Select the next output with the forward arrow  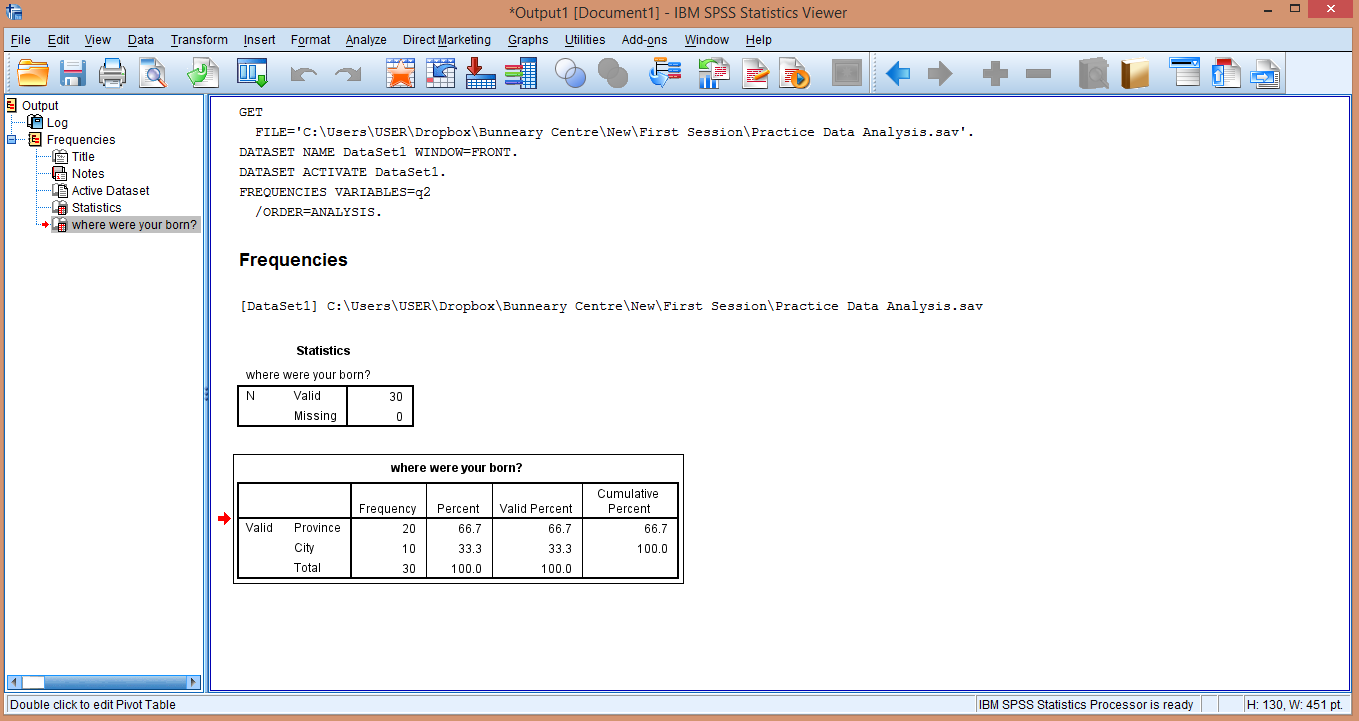[x=938, y=72]
